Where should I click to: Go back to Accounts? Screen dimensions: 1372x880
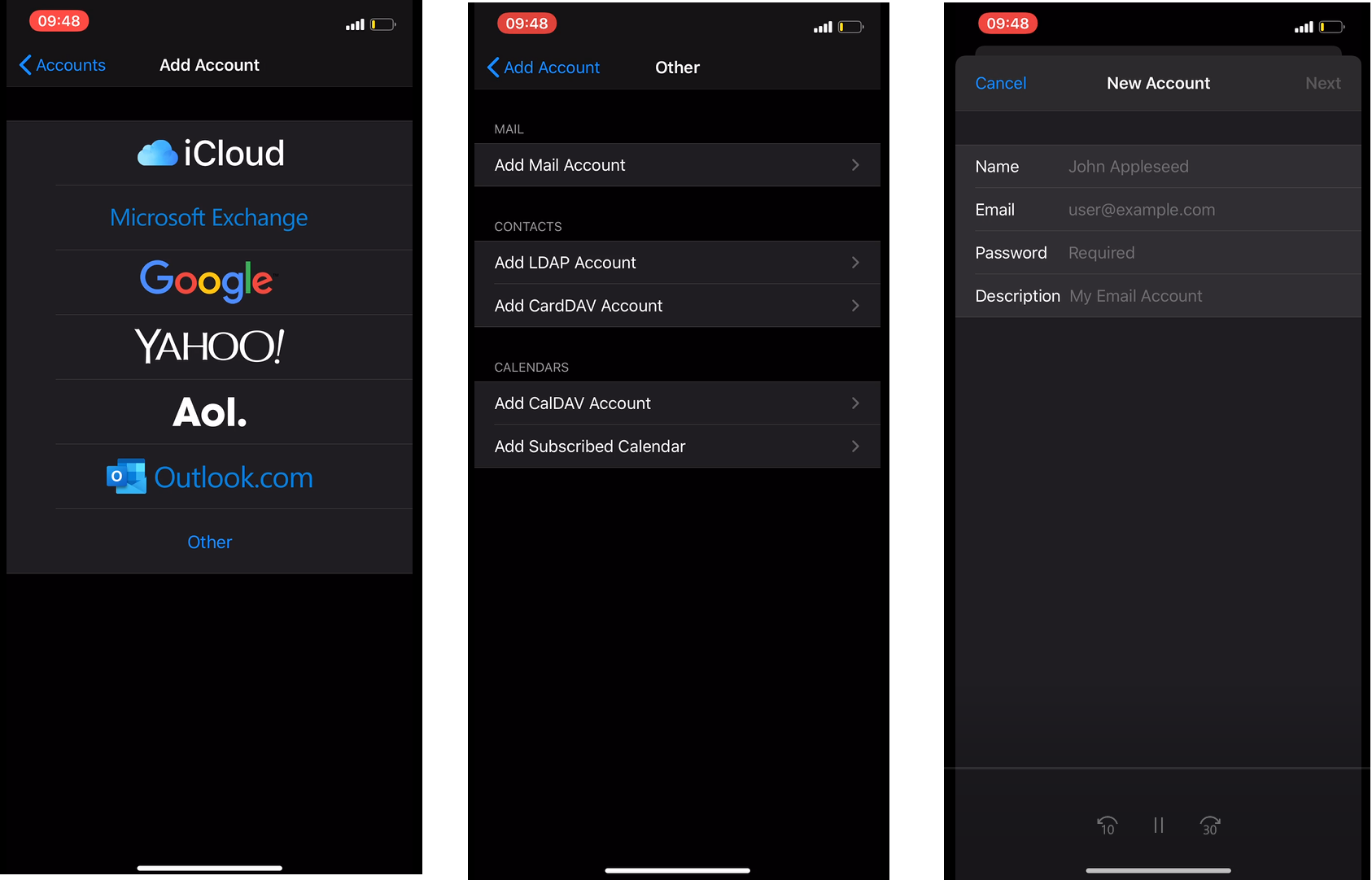point(62,65)
